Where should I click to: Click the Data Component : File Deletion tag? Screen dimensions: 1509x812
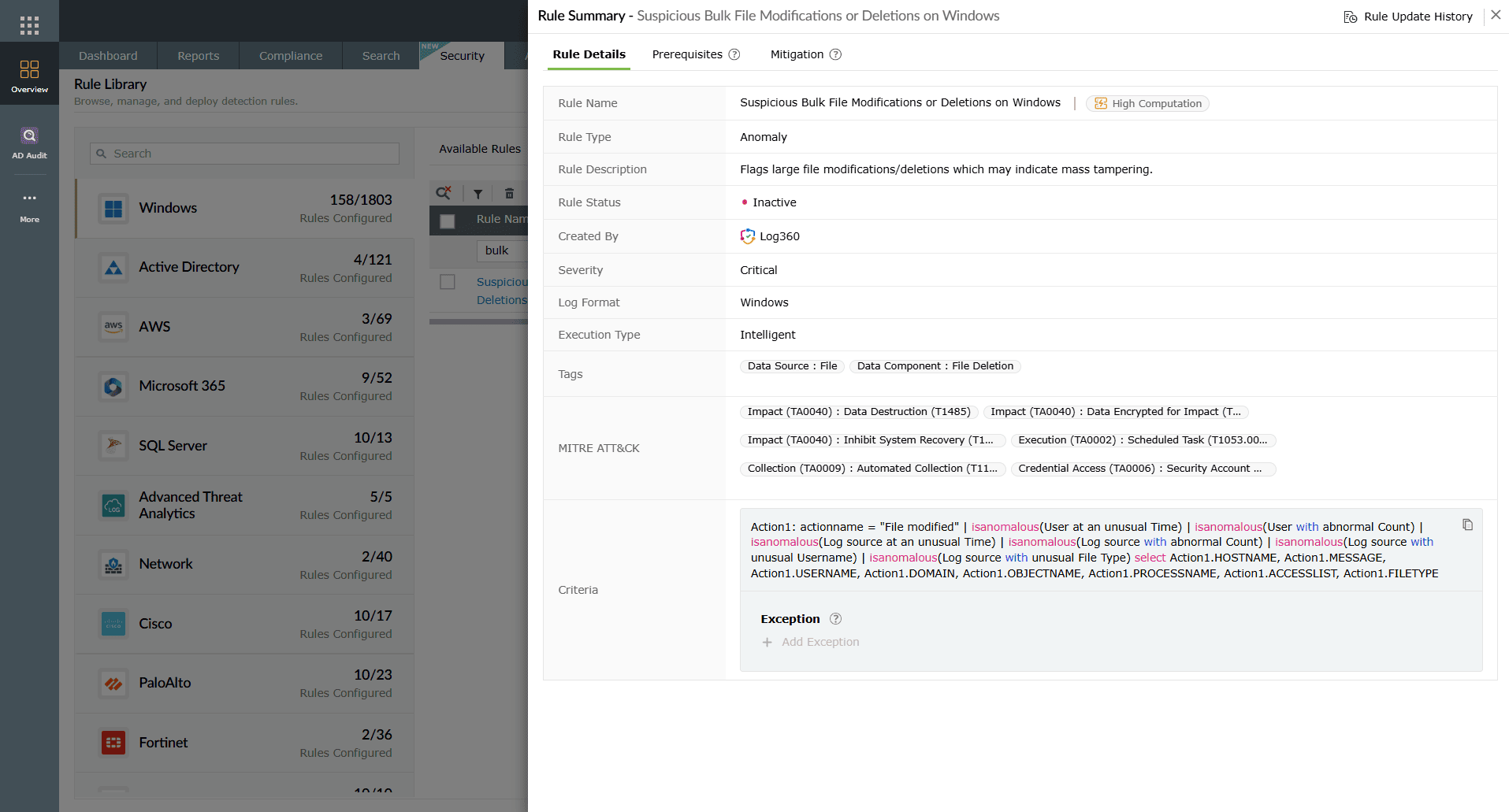coord(935,366)
